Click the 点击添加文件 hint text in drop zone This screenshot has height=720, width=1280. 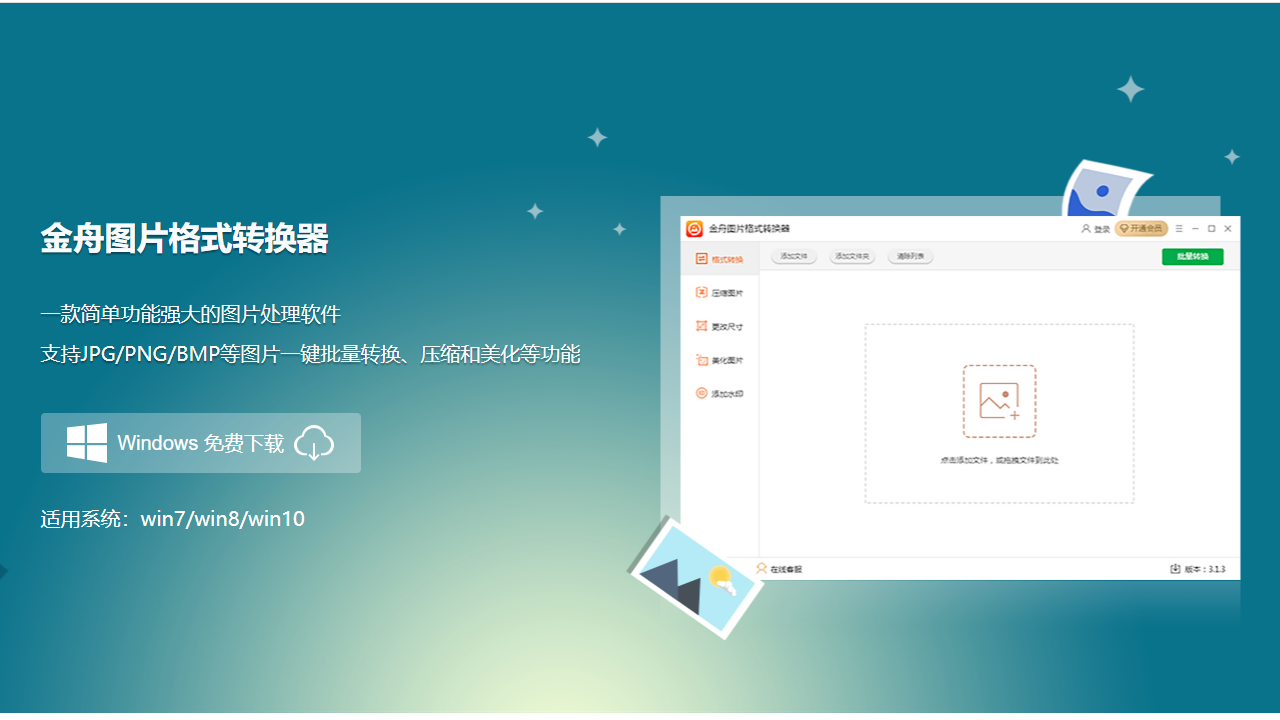click(999, 461)
